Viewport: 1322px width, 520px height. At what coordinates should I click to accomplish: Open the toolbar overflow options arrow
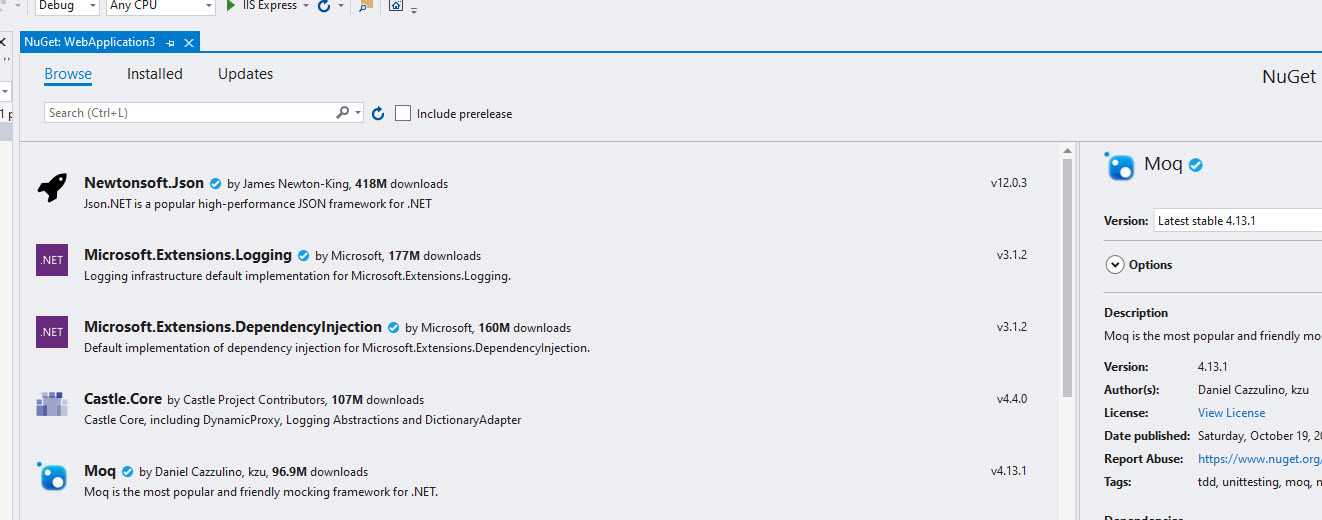tap(414, 9)
